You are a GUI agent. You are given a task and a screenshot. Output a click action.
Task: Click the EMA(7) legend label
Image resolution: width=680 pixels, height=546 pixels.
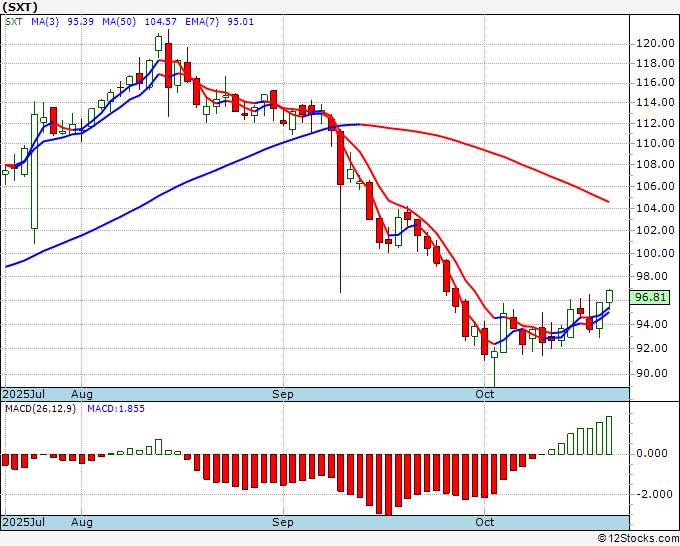(202, 22)
